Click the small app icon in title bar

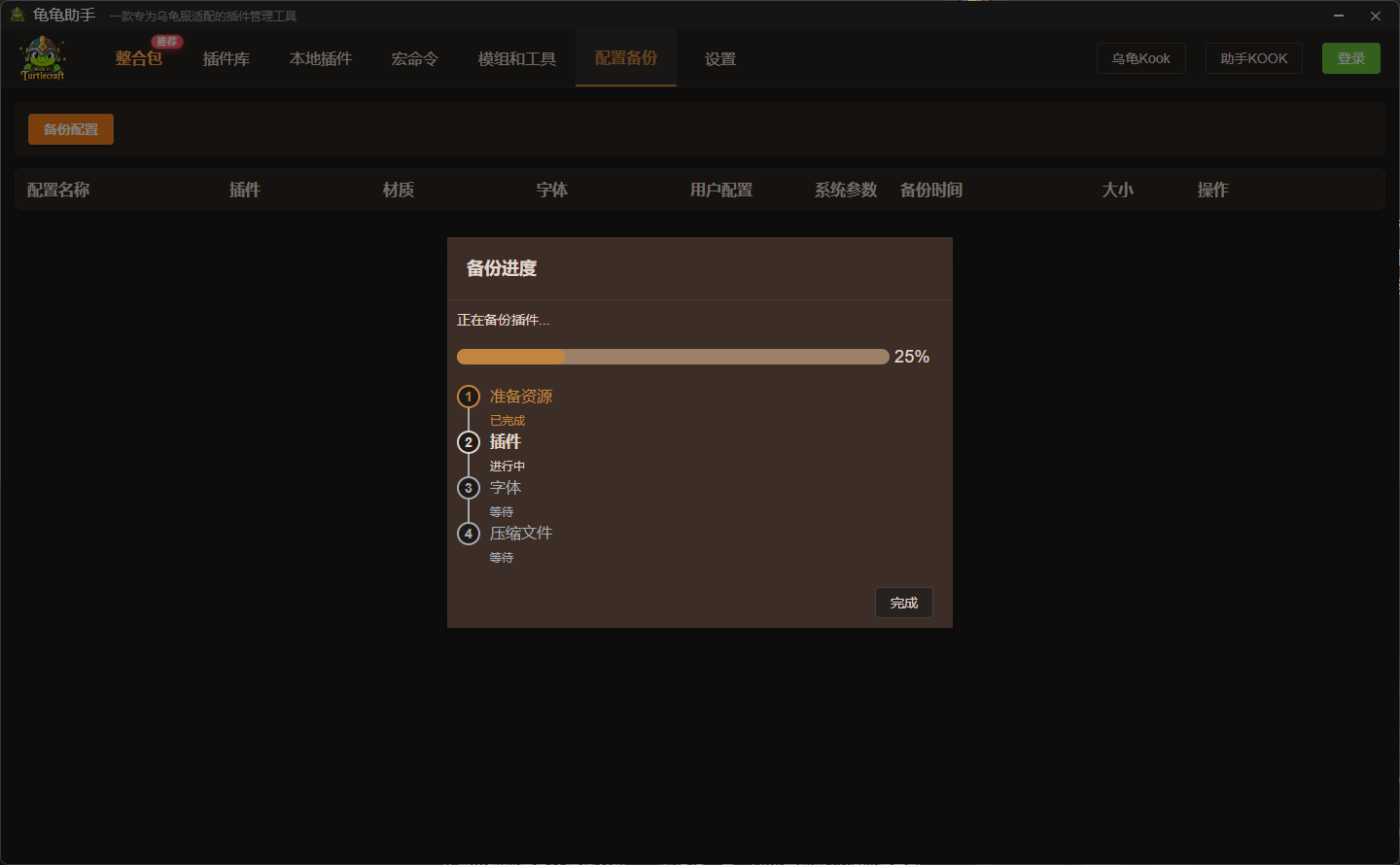pos(17,15)
